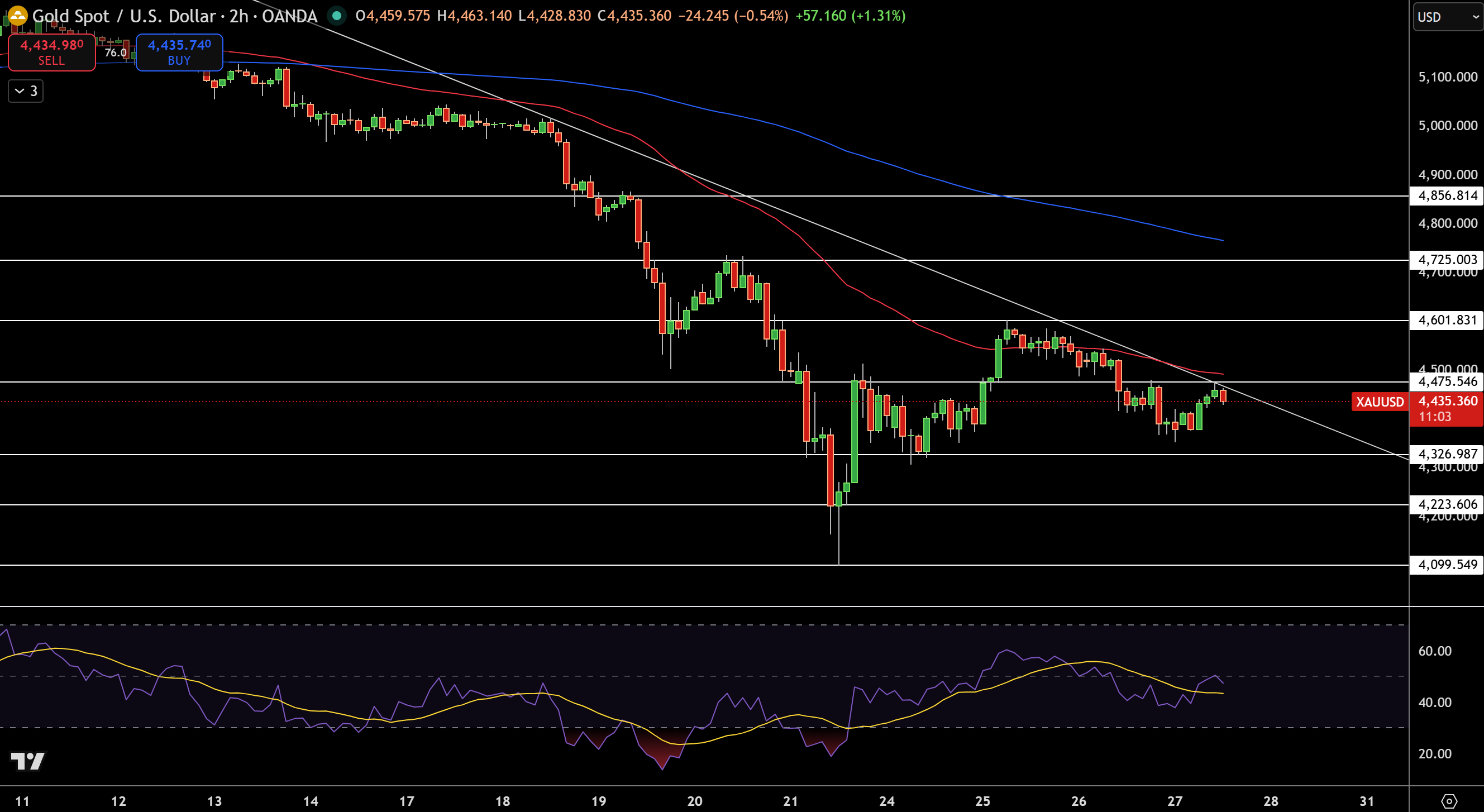Select the 4,223.606 horizontal line label
The height and width of the screenshot is (812, 1484).
coord(1447,504)
